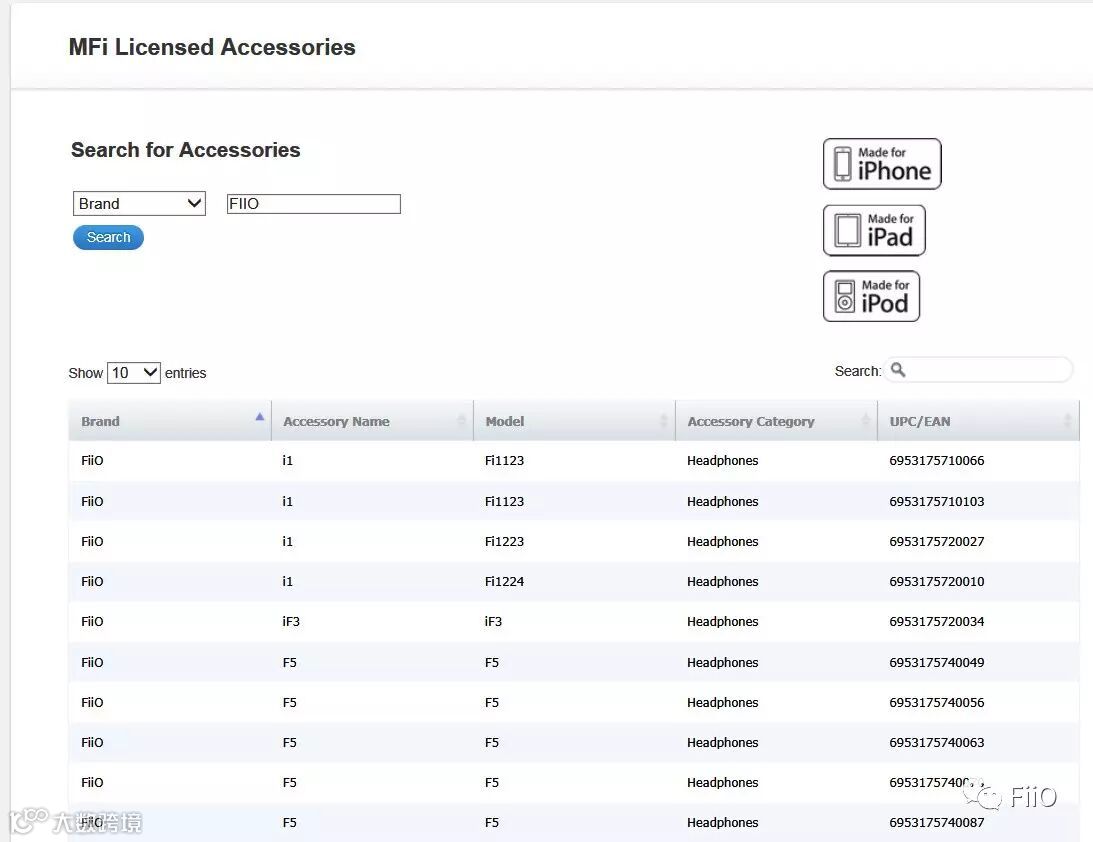1093x842 pixels.
Task: Click FiiO brand in the 6953175720034 row
Action: pyautogui.click(x=92, y=622)
